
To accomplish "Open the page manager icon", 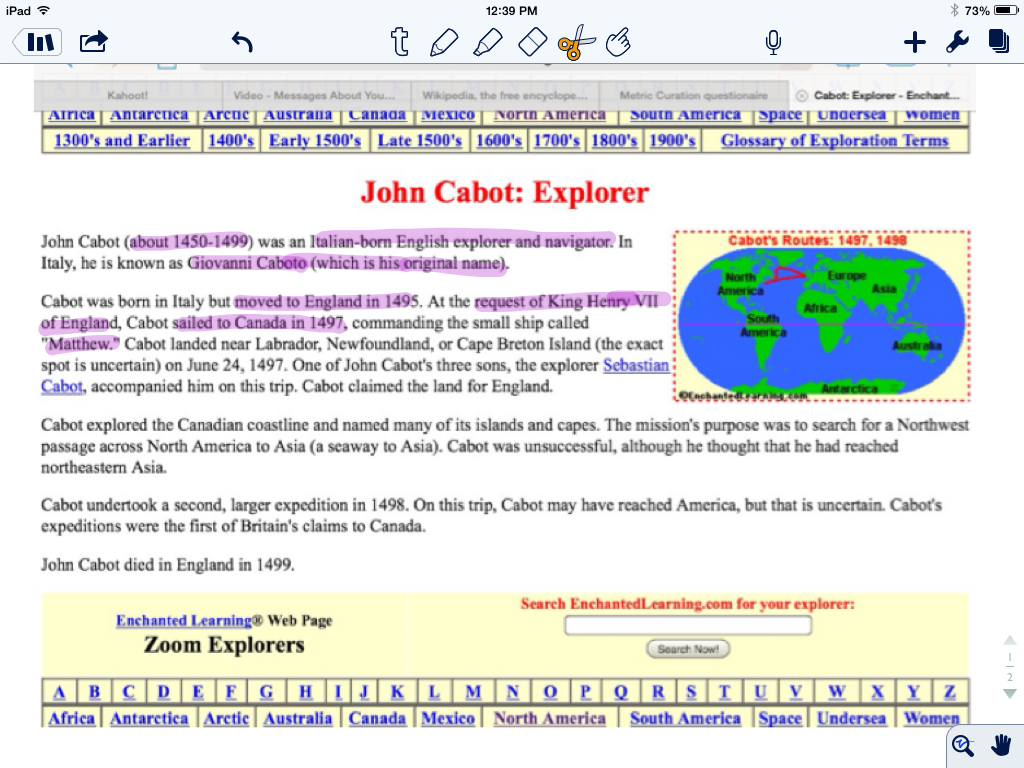I will coord(997,42).
